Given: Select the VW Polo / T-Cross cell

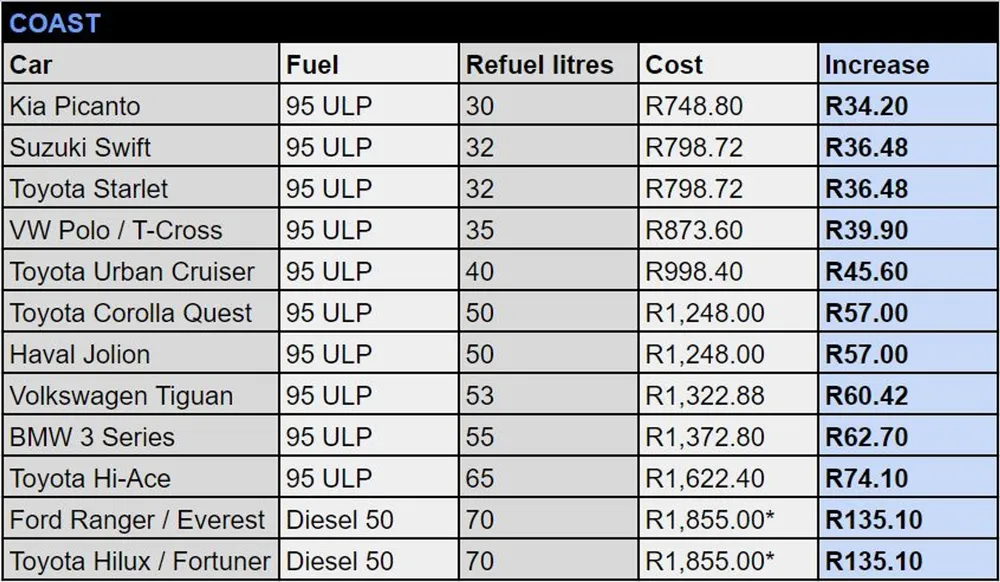Looking at the screenshot, I should 116,230.
